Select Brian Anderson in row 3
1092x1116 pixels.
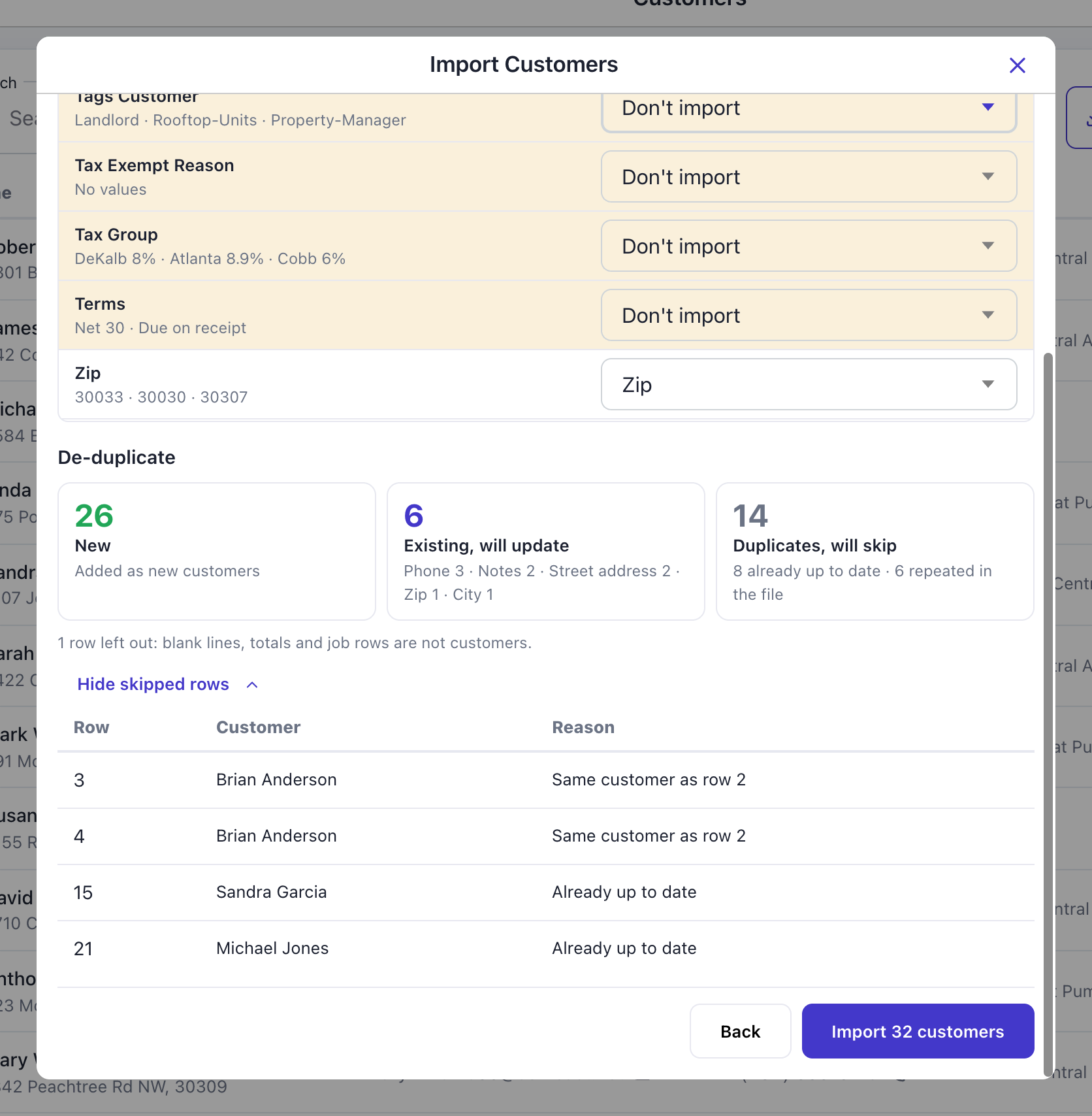(276, 780)
